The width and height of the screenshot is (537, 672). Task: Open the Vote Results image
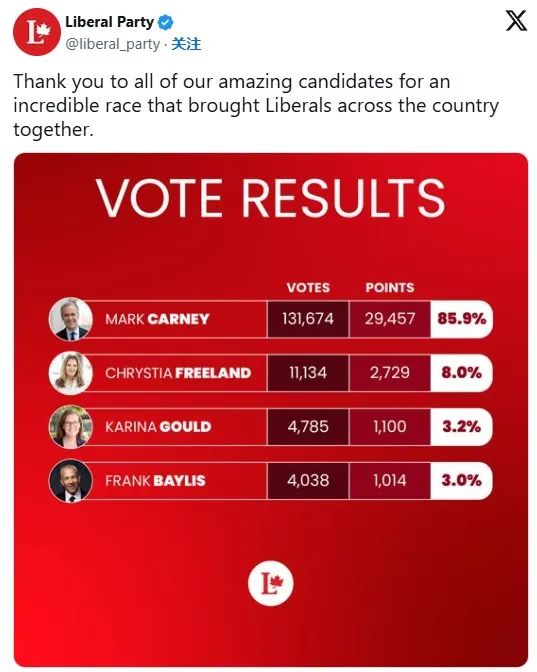point(271,410)
